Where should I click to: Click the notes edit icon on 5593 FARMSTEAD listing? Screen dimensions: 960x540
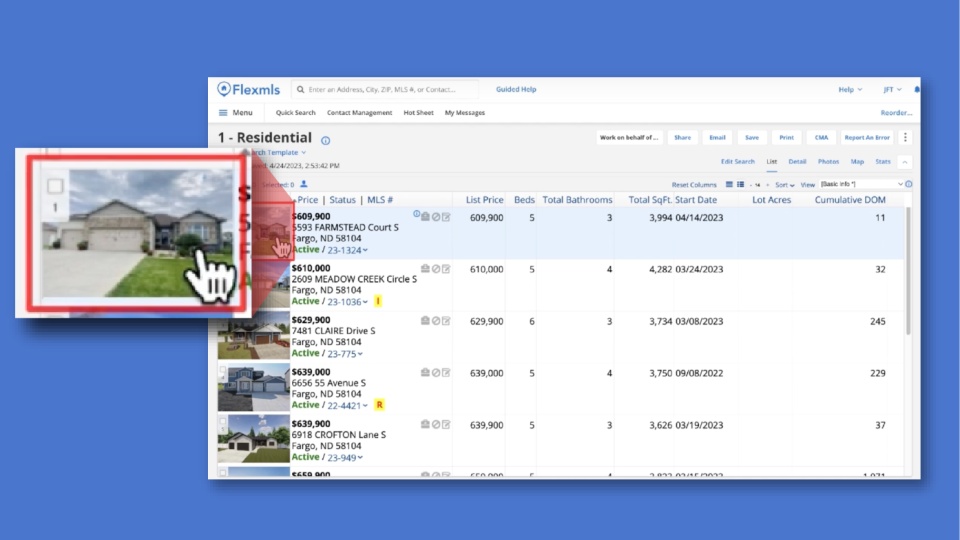click(x=446, y=217)
